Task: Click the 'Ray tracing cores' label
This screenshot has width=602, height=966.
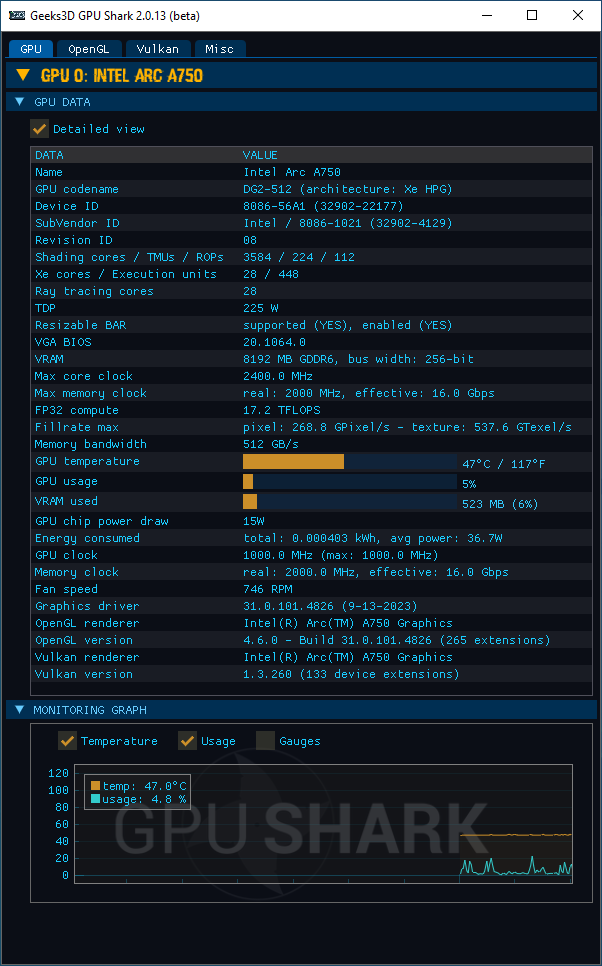Action: (x=94, y=291)
